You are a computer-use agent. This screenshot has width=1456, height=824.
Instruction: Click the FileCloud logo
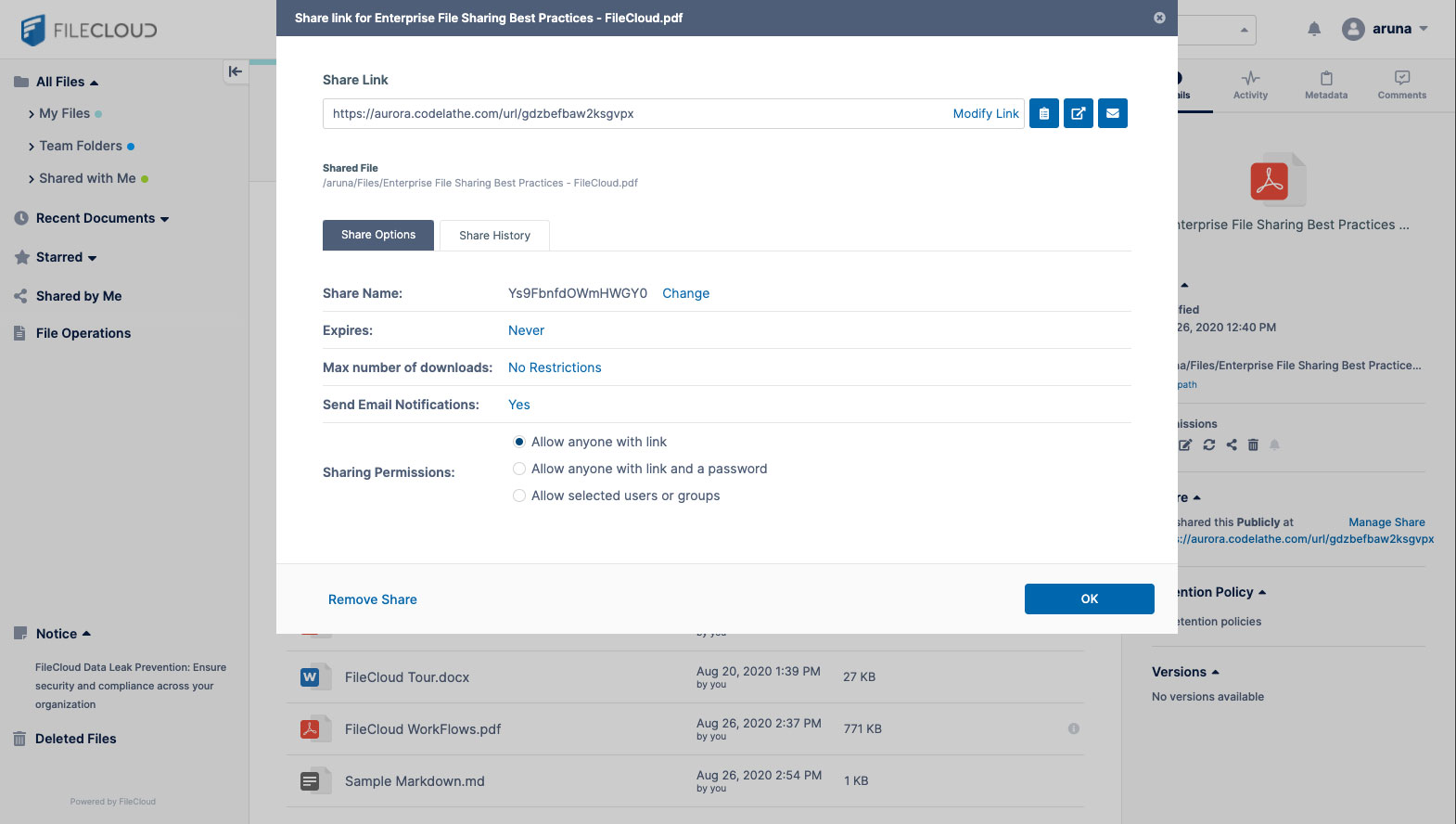(89, 30)
